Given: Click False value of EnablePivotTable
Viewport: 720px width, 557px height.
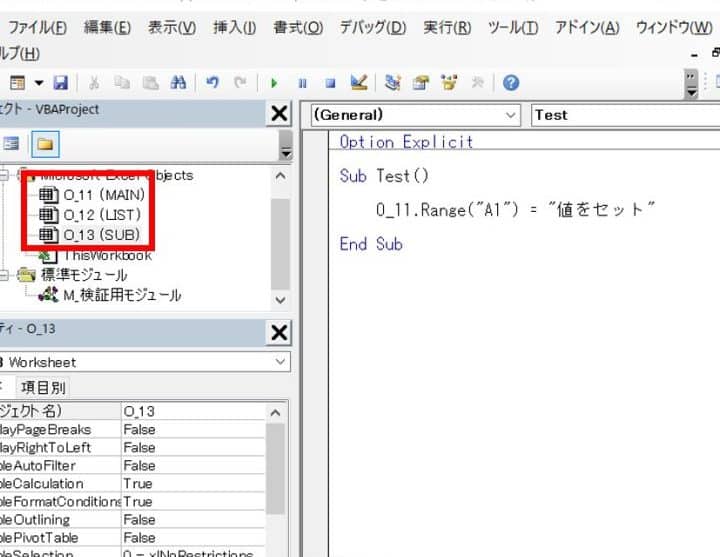Looking at the screenshot, I should point(193,537).
